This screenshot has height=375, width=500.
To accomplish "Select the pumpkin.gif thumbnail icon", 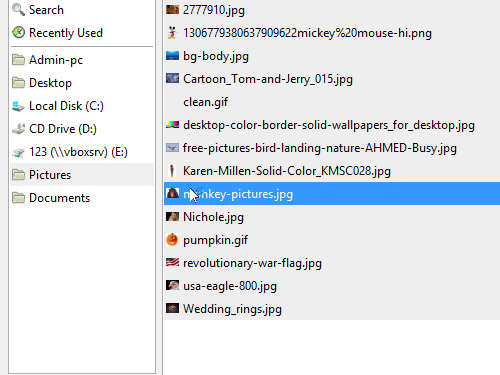I will pos(172,240).
